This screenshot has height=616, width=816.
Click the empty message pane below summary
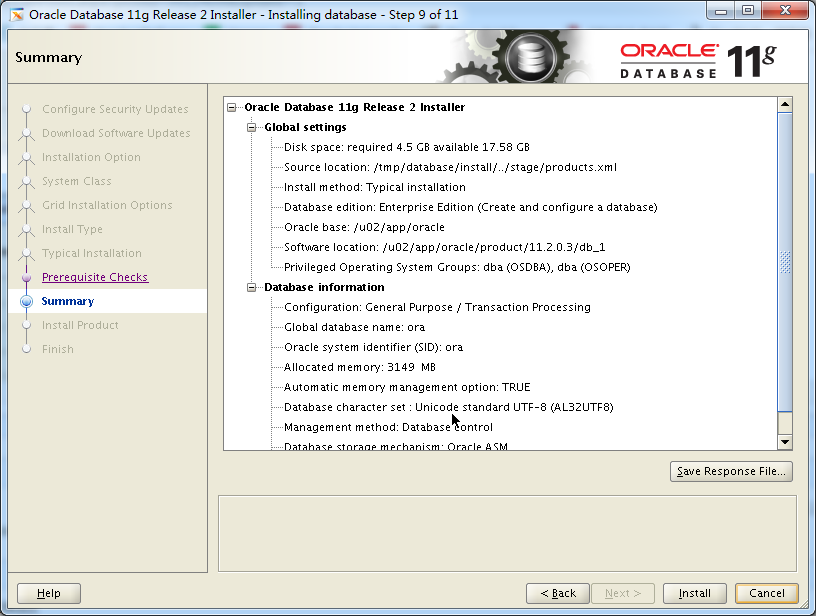[507, 534]
